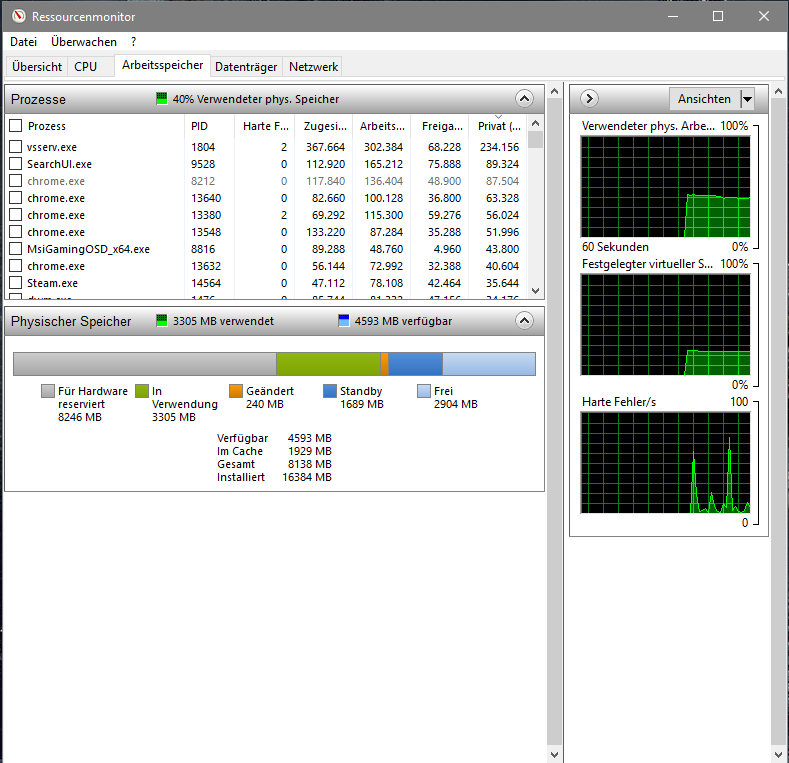Click the Gesamt 8138 MB value

click(x=309, y=464)
